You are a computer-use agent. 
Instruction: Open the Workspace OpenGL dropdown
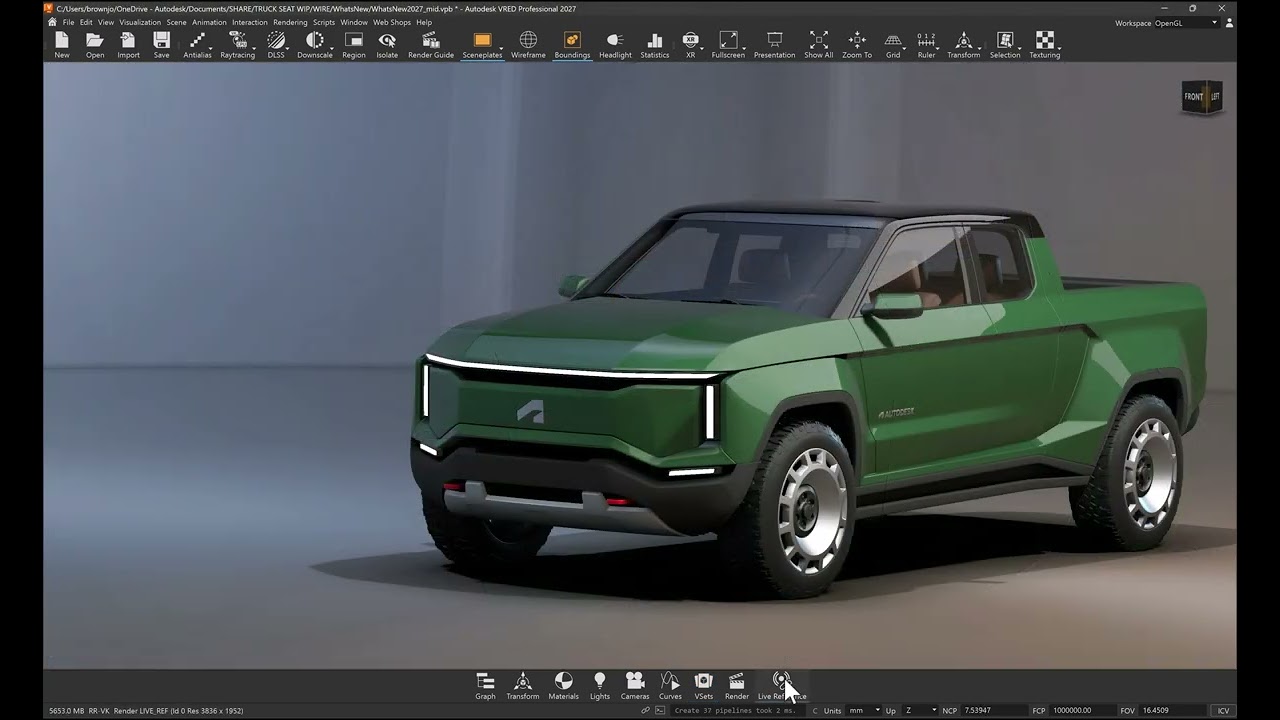click(x=1186, y=22)
